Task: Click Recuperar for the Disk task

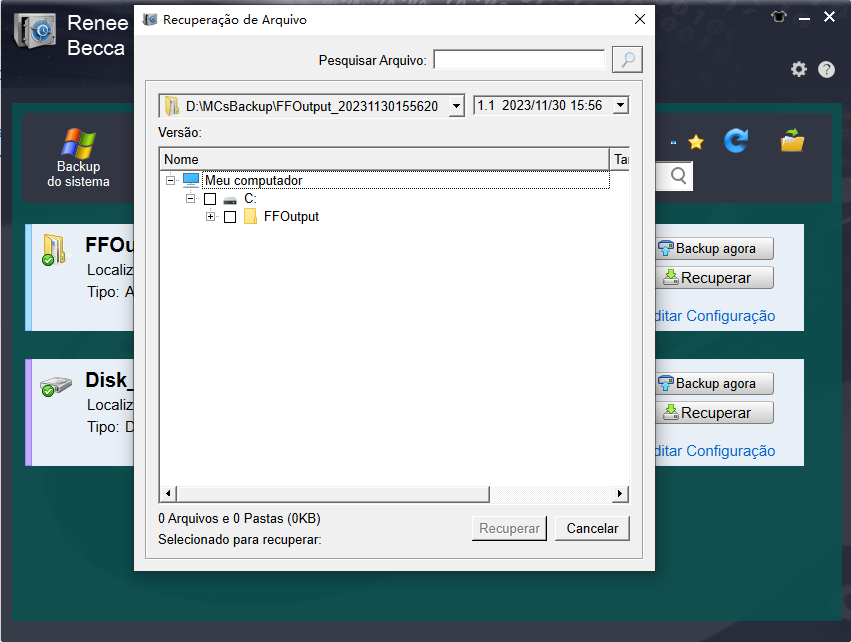Action: coord(714,413)
